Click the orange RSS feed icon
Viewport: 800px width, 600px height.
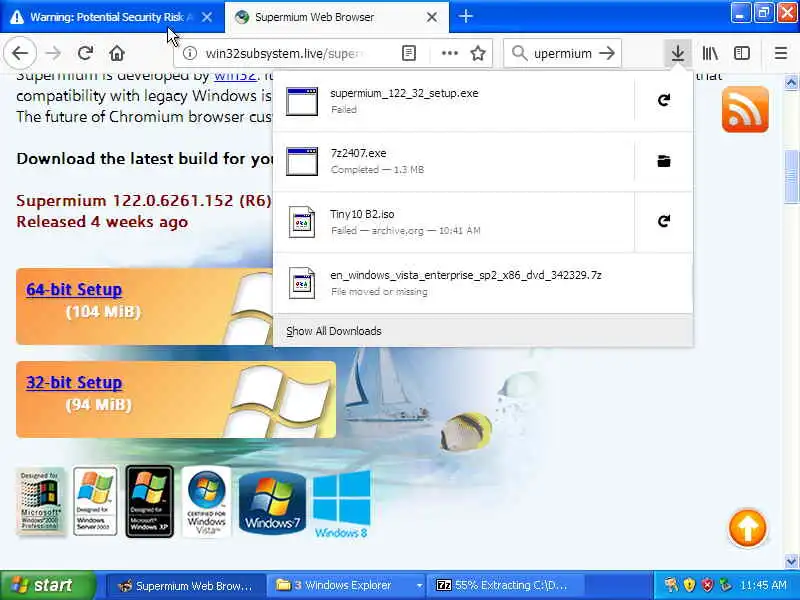click(x=745, y=109)
